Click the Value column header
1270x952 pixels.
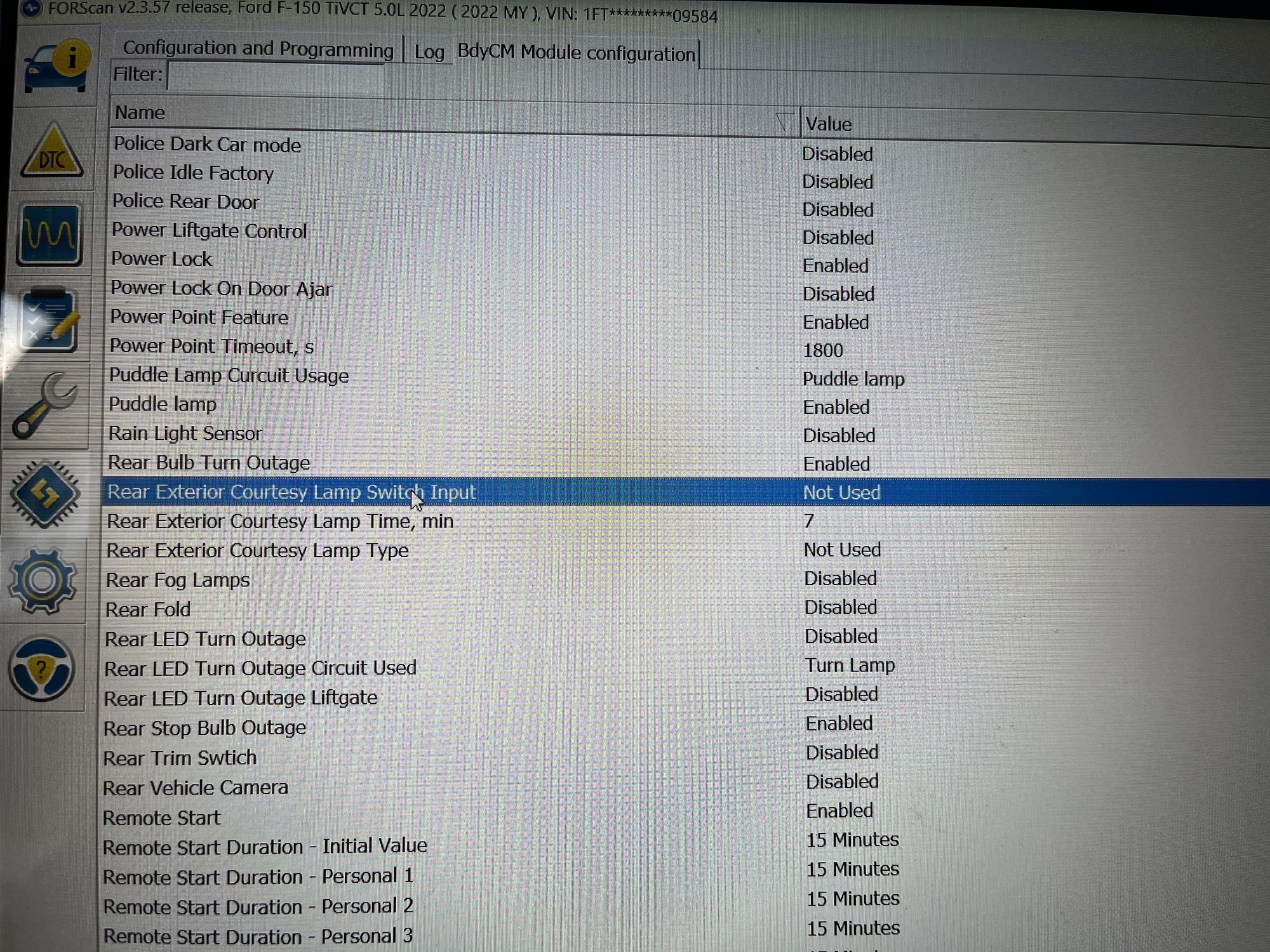829,124
